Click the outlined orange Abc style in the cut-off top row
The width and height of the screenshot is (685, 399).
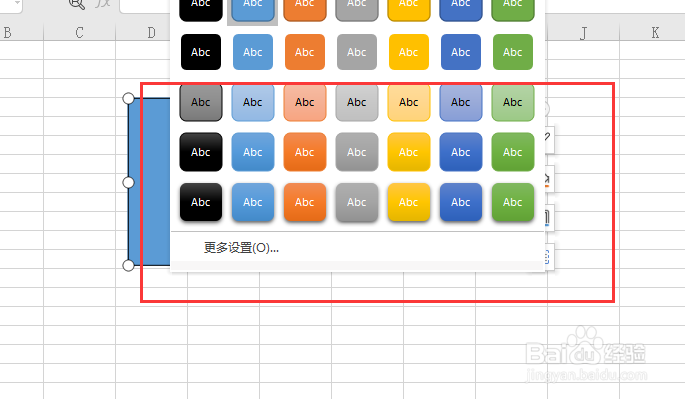pos(304,10)
